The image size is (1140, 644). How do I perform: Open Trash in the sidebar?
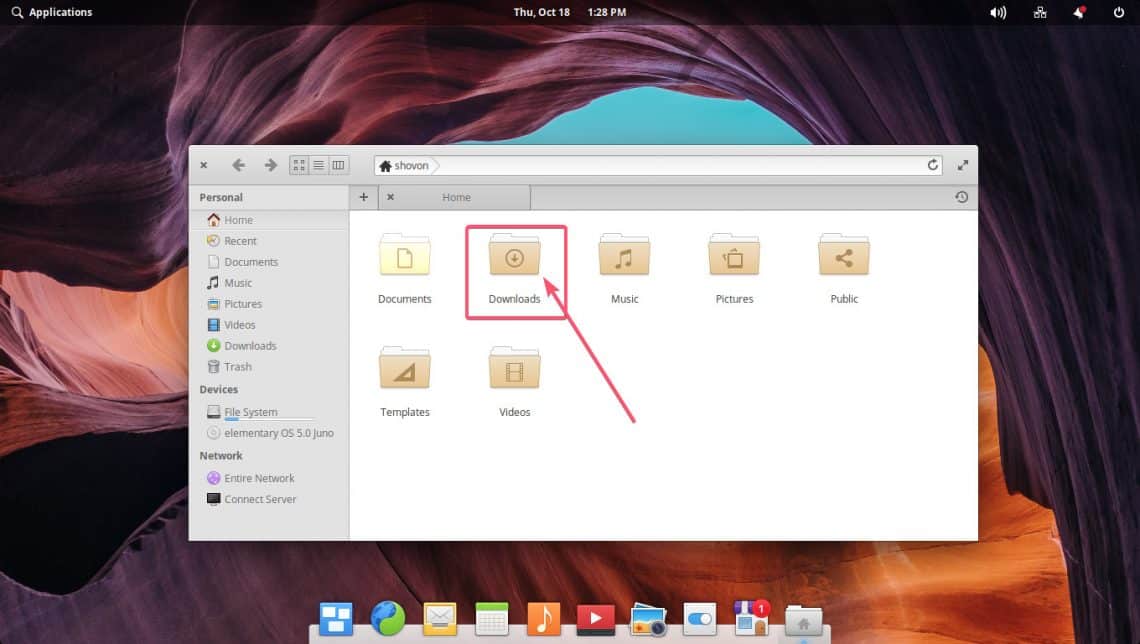click(269, 367)
